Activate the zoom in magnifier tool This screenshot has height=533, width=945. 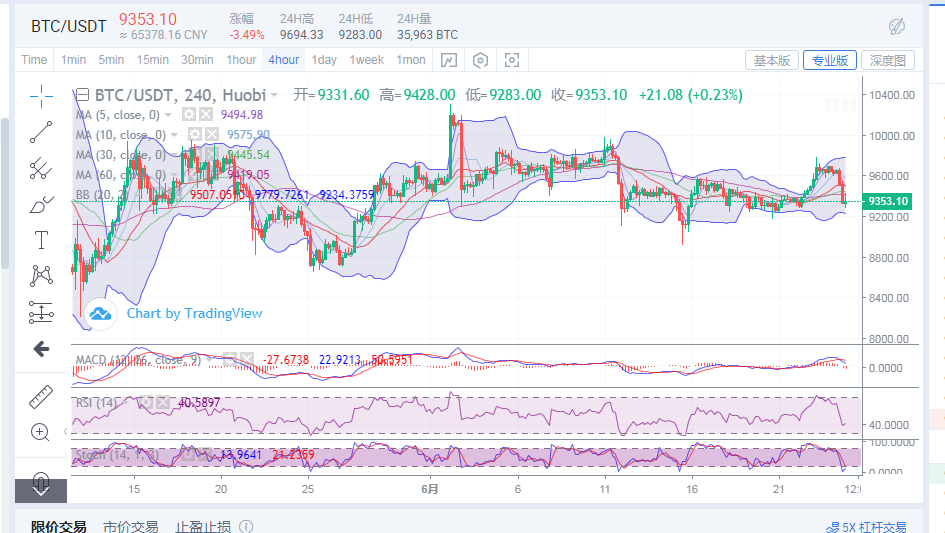tap(40, 432)
